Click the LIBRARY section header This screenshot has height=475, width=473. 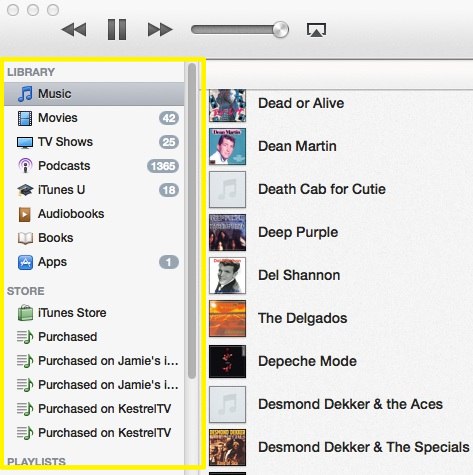pyautogui.click(x=31, y=72)
